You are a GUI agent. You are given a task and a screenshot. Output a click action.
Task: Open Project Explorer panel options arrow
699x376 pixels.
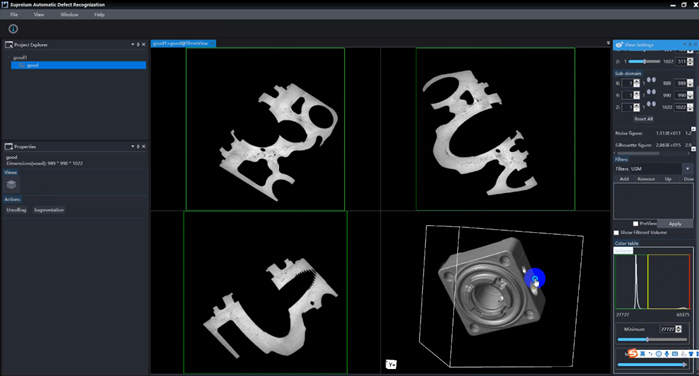132,45
